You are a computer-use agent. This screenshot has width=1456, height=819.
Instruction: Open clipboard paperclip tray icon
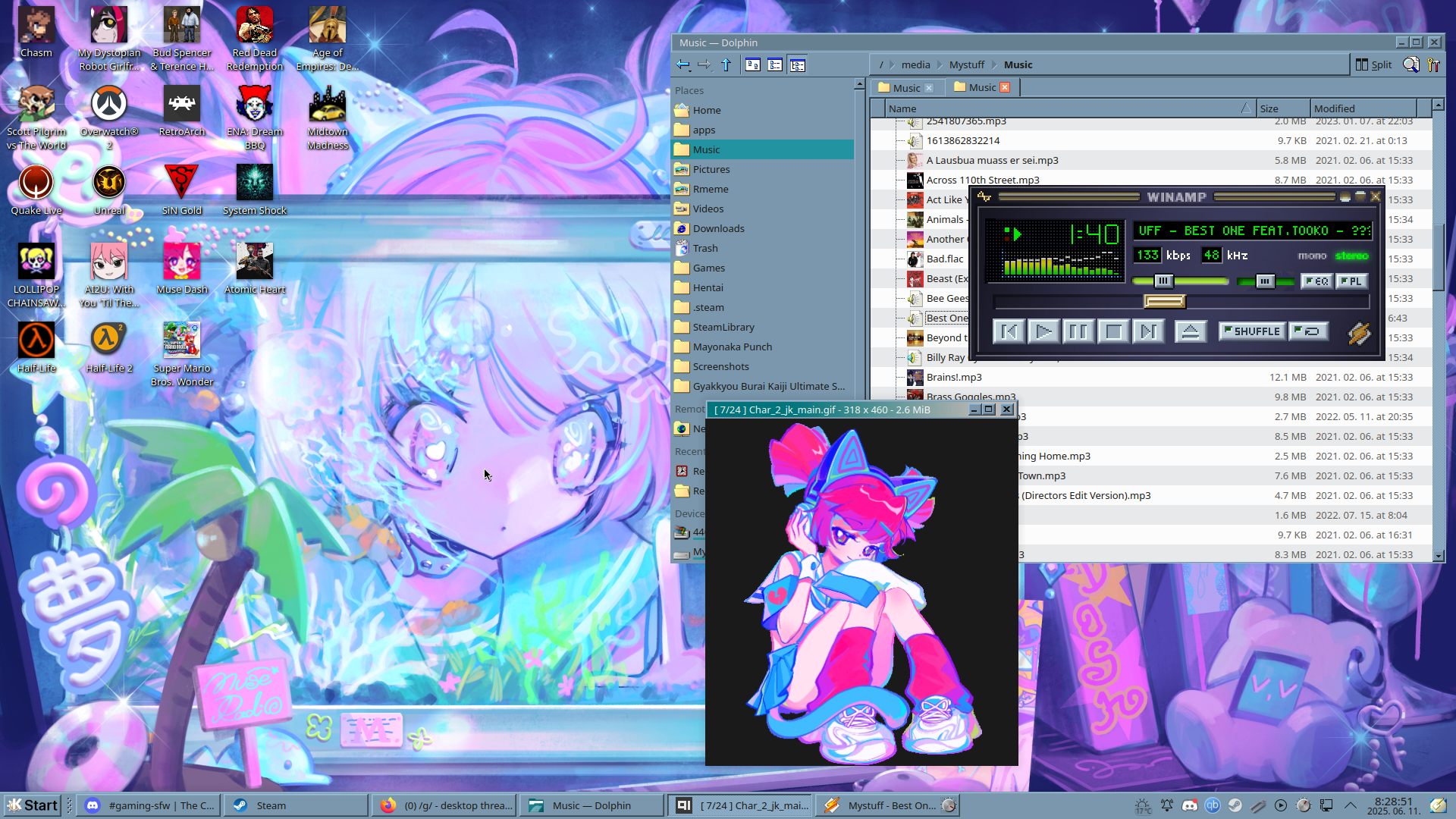click(x=1258, y=805)
